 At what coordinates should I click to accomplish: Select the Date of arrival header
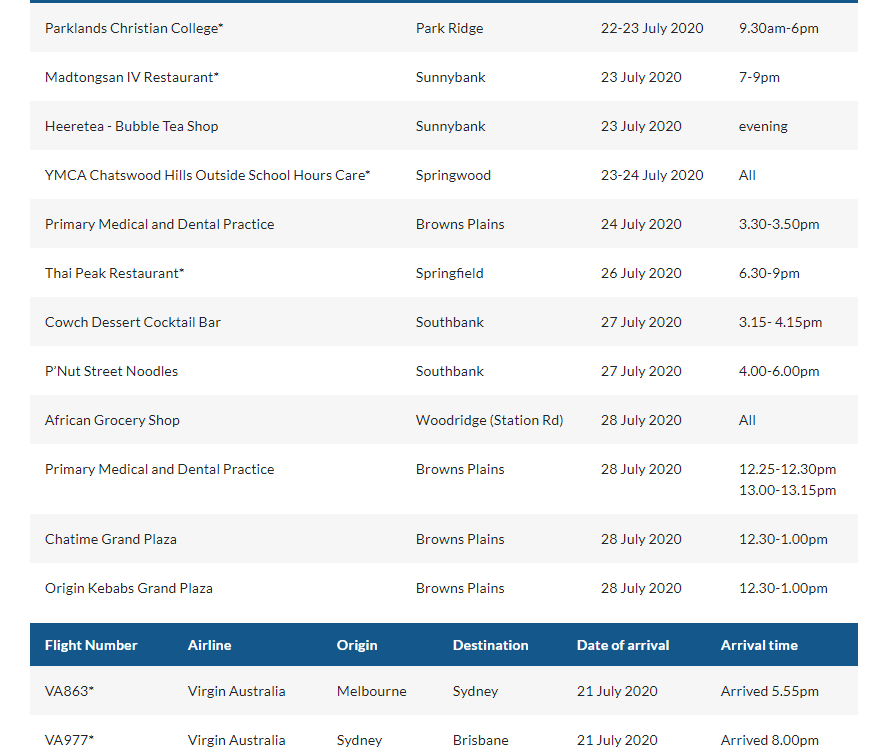pos(623,645)
